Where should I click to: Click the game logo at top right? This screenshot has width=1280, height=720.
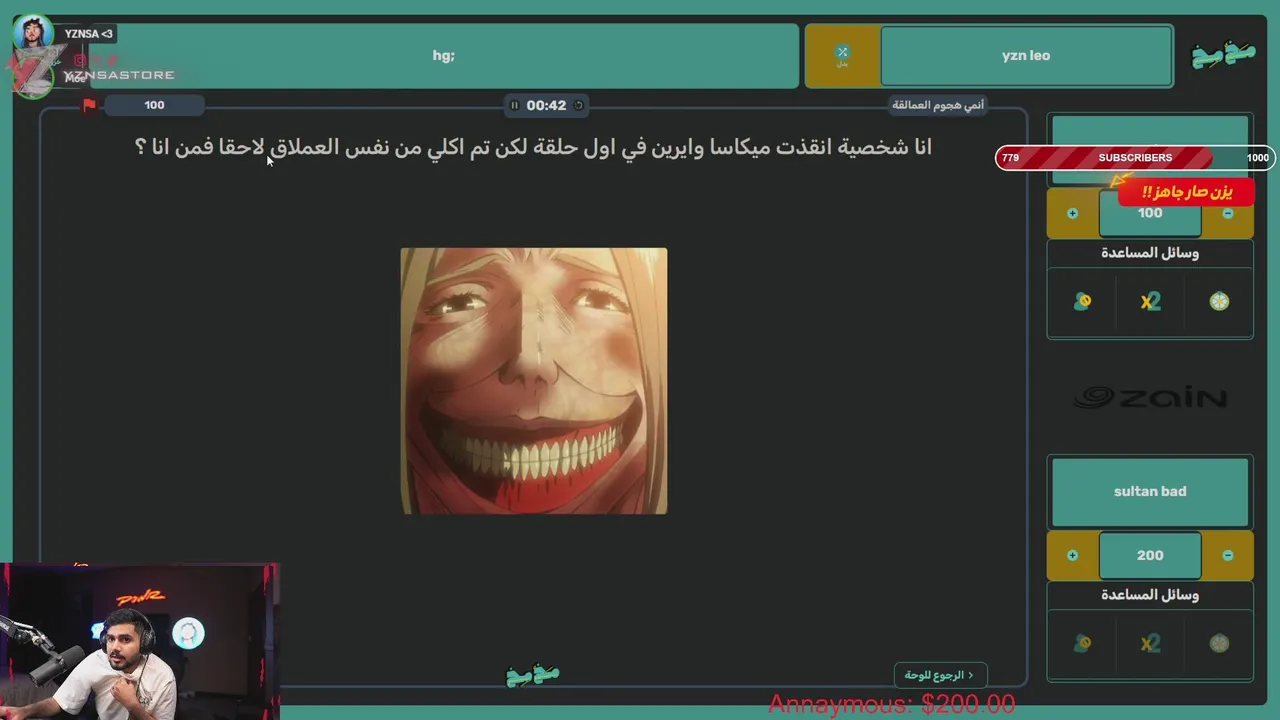(1223, 55)
